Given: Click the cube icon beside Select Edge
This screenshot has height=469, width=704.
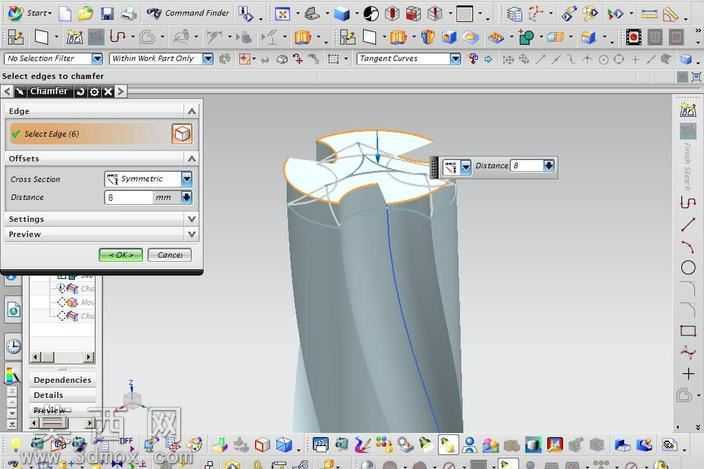Looking at the screenshot, I should pos(182,134).
